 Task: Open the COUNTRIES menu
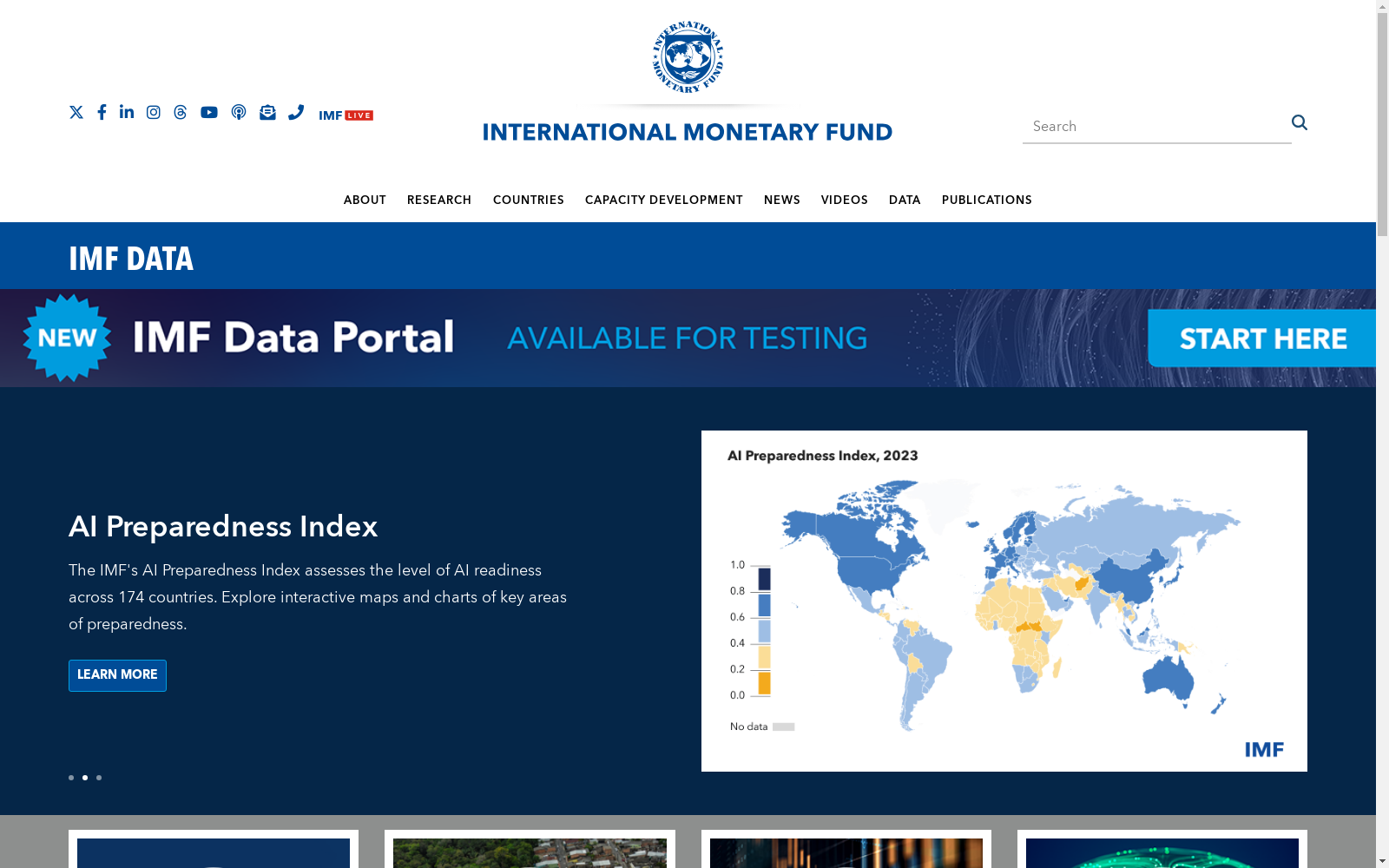coord(529,201)
